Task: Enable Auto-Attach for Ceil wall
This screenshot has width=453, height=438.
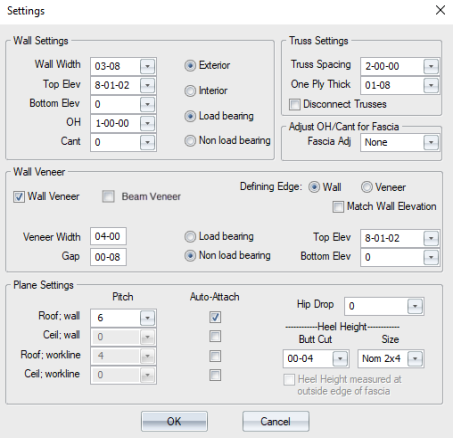Action: click(x=215, y=336)
